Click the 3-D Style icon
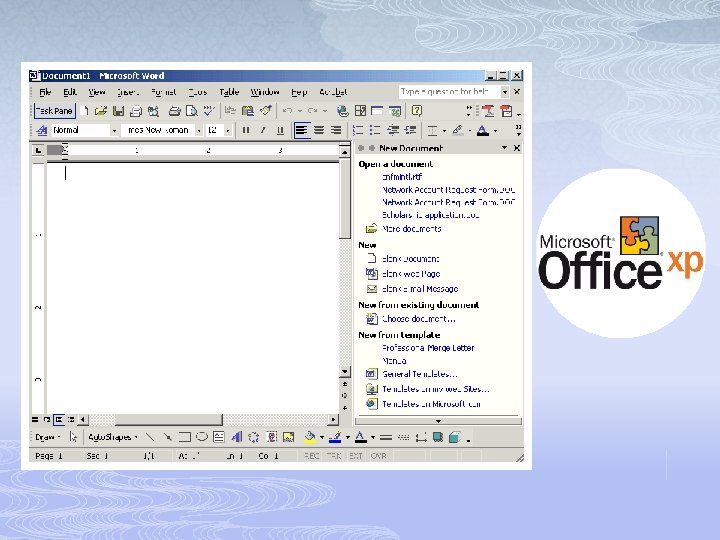This screenshot has height=540, width=720. (455, 437)
